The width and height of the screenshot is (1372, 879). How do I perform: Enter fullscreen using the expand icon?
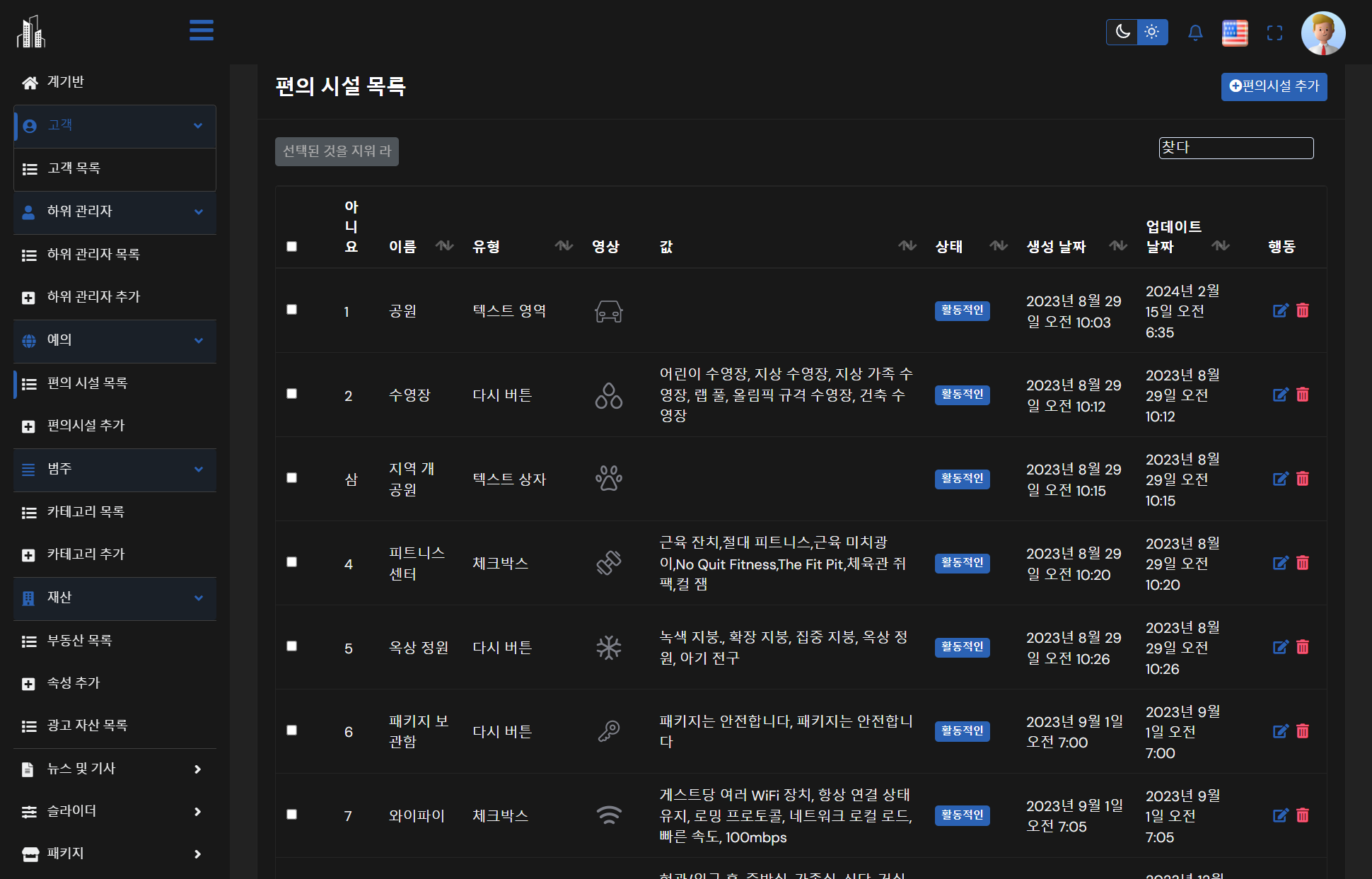click(x=1275, y=33)
